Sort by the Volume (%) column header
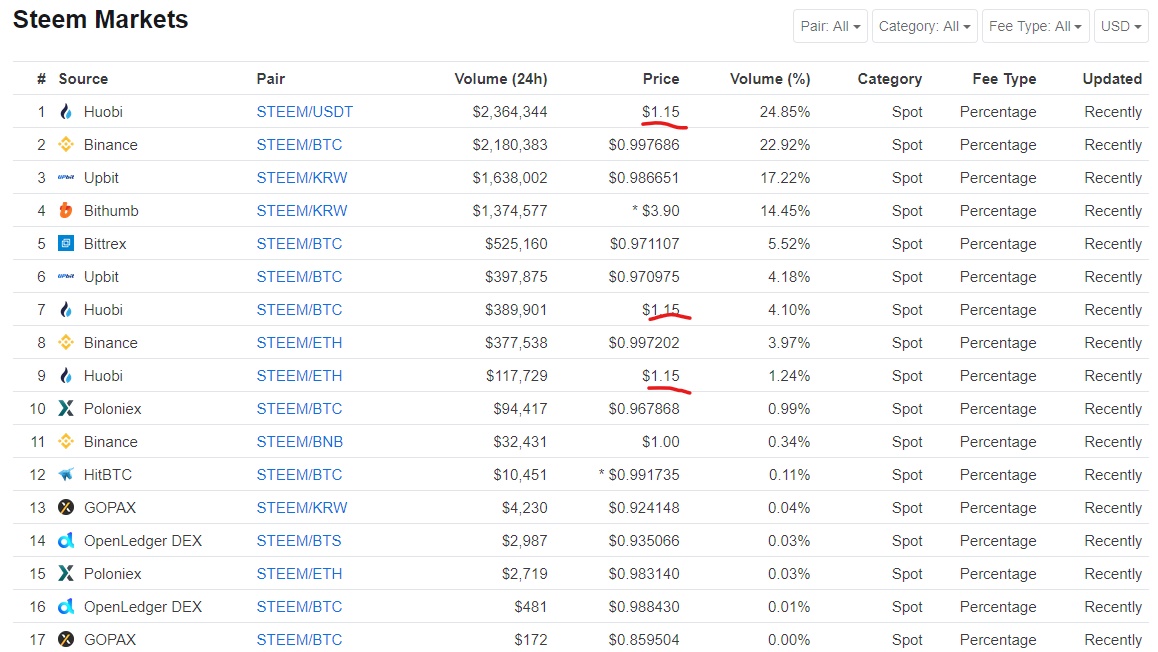Viewport: 1158px width, 652px height. [x=770, y=78]
